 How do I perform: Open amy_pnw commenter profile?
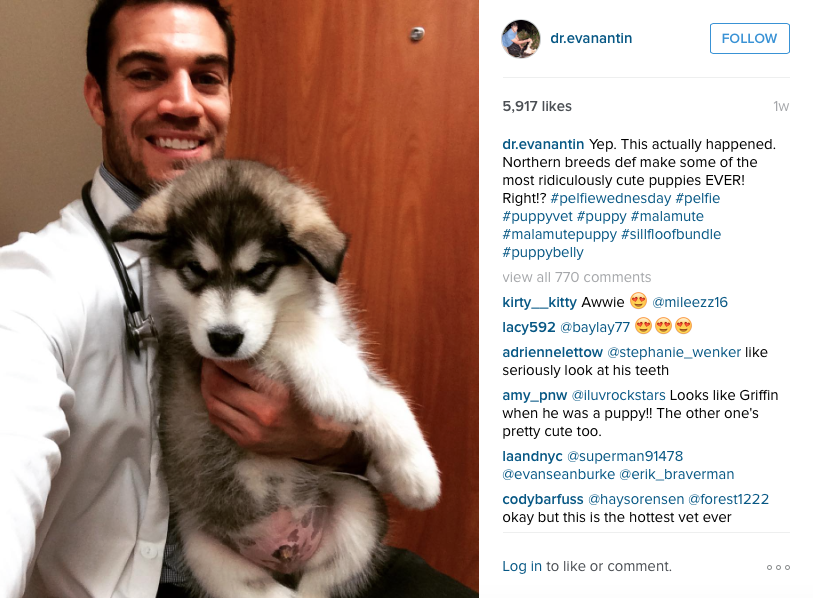tap(534, 395)
